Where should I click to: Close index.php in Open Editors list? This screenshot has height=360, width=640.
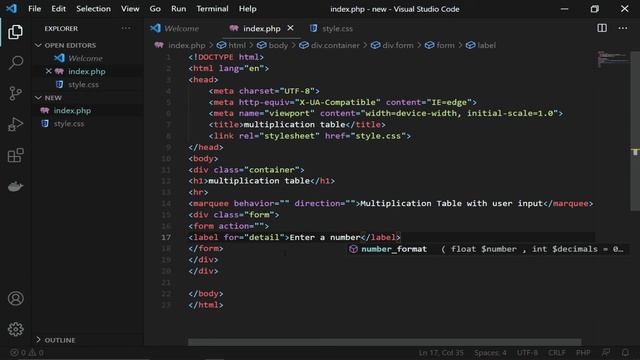[x=48, y=71]
